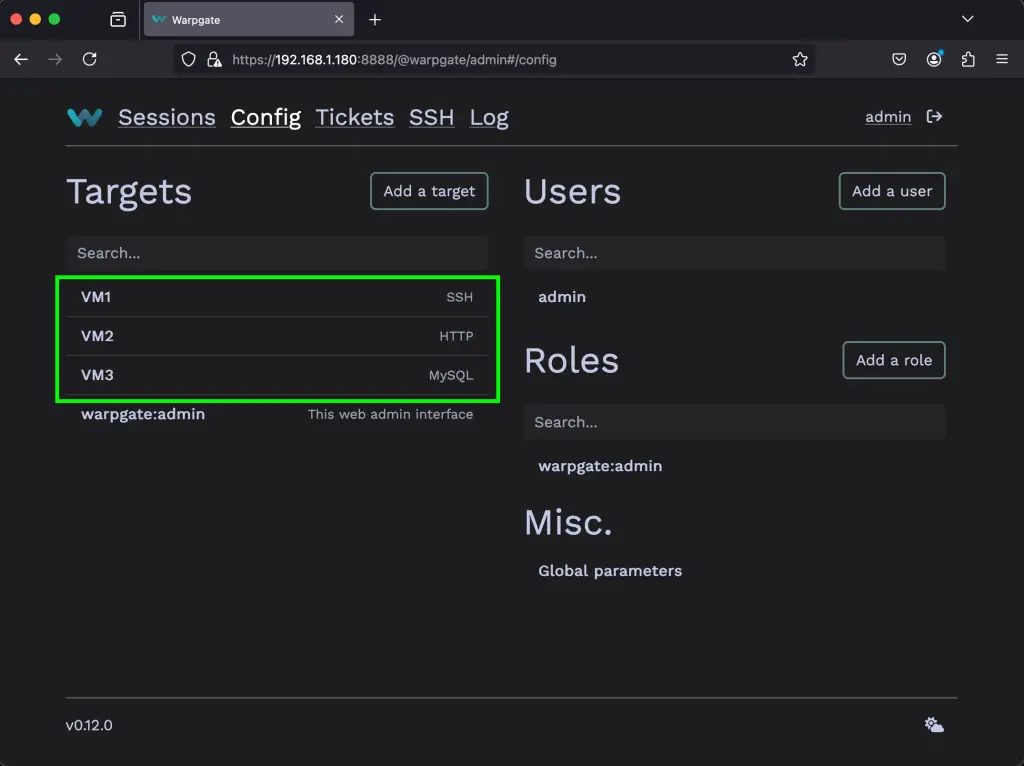
Task: Click the Targets search field
Action: pyautogui.click(x=277, y=253)
